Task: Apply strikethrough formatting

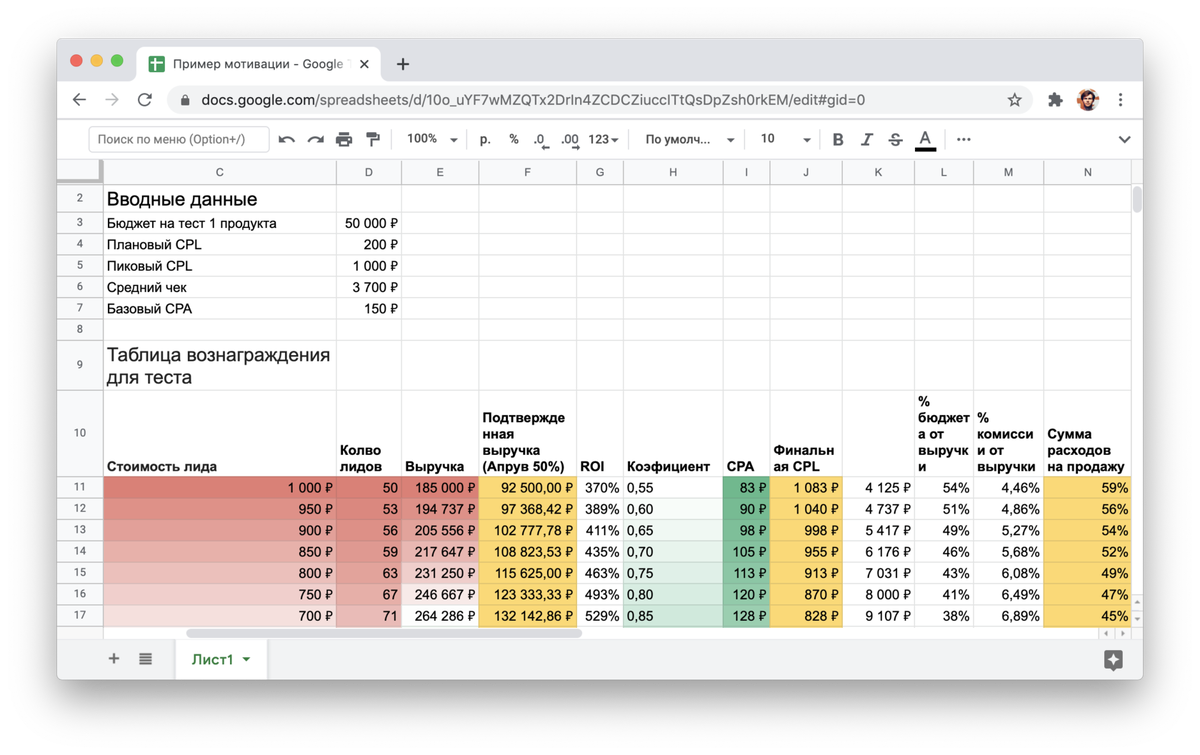Action: pyautogui.click(x=895, y=139)
